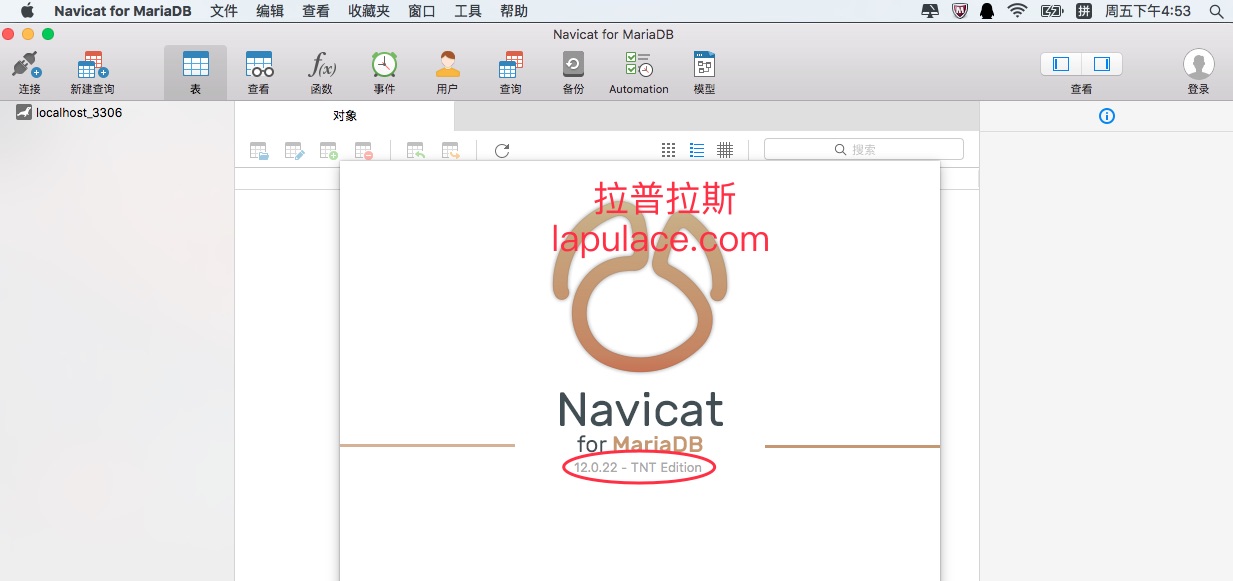The height and width of the screenshot is (581, 1233).
Task: Select the 表 (Table) toolbar icon
Action: (195, 66)
